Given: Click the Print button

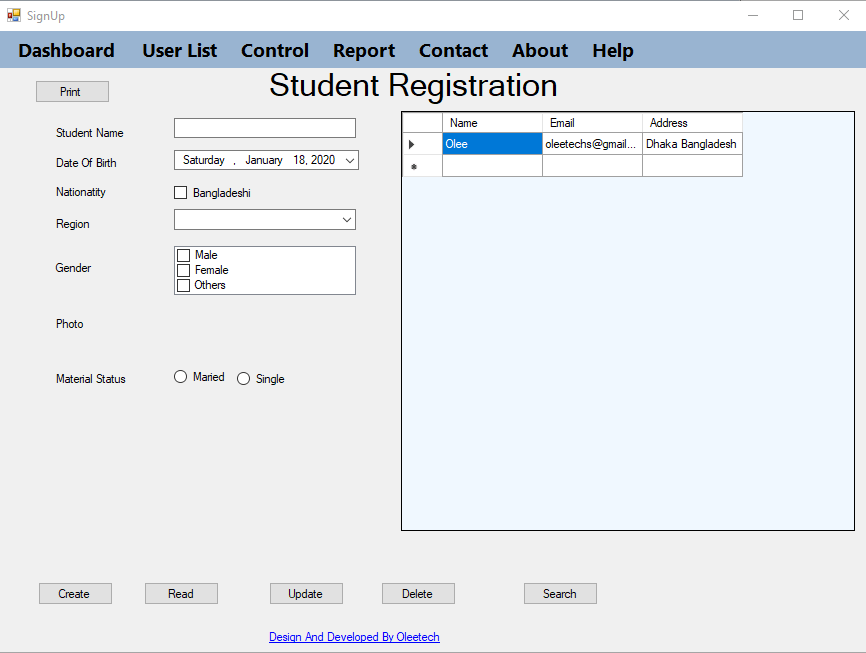Looking at the screenshot, I should [x=72, y=92].
